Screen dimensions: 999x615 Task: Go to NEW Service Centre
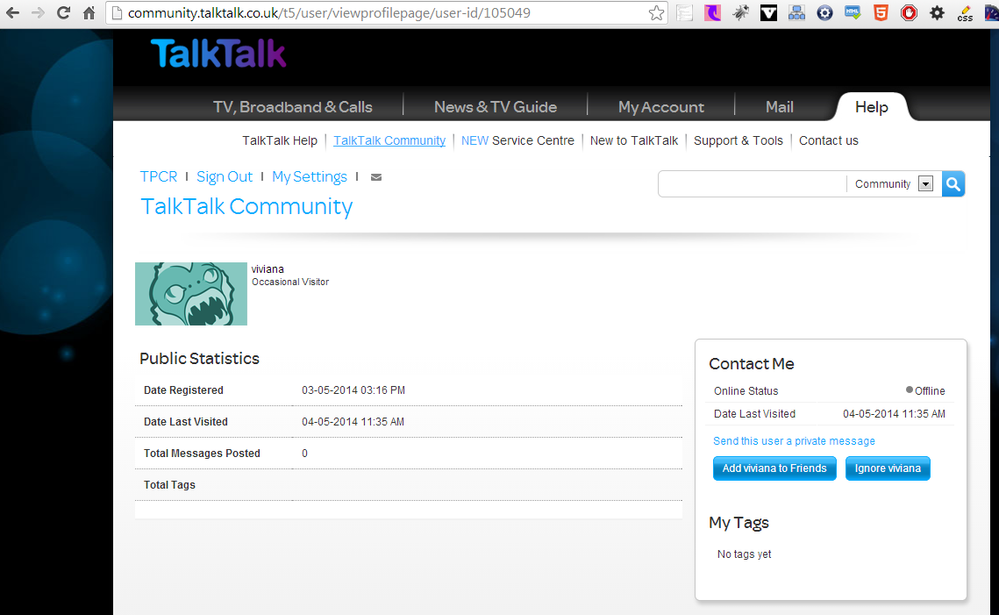click(517, 141)
